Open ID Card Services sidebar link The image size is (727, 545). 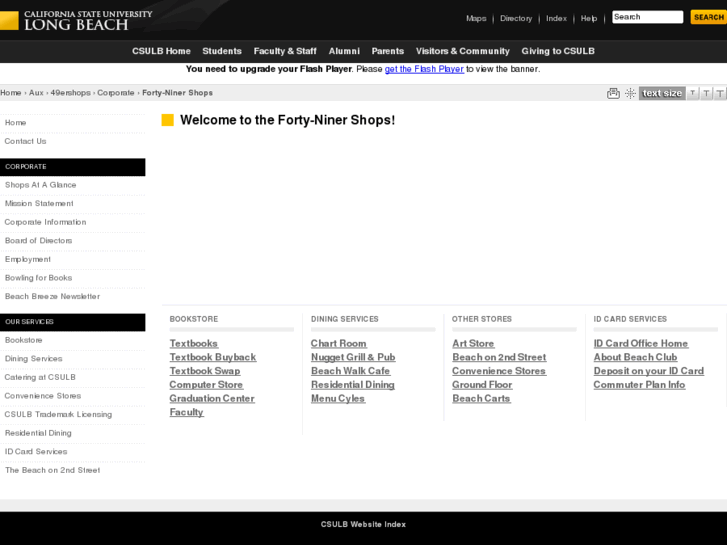click(x=36, y=451)
